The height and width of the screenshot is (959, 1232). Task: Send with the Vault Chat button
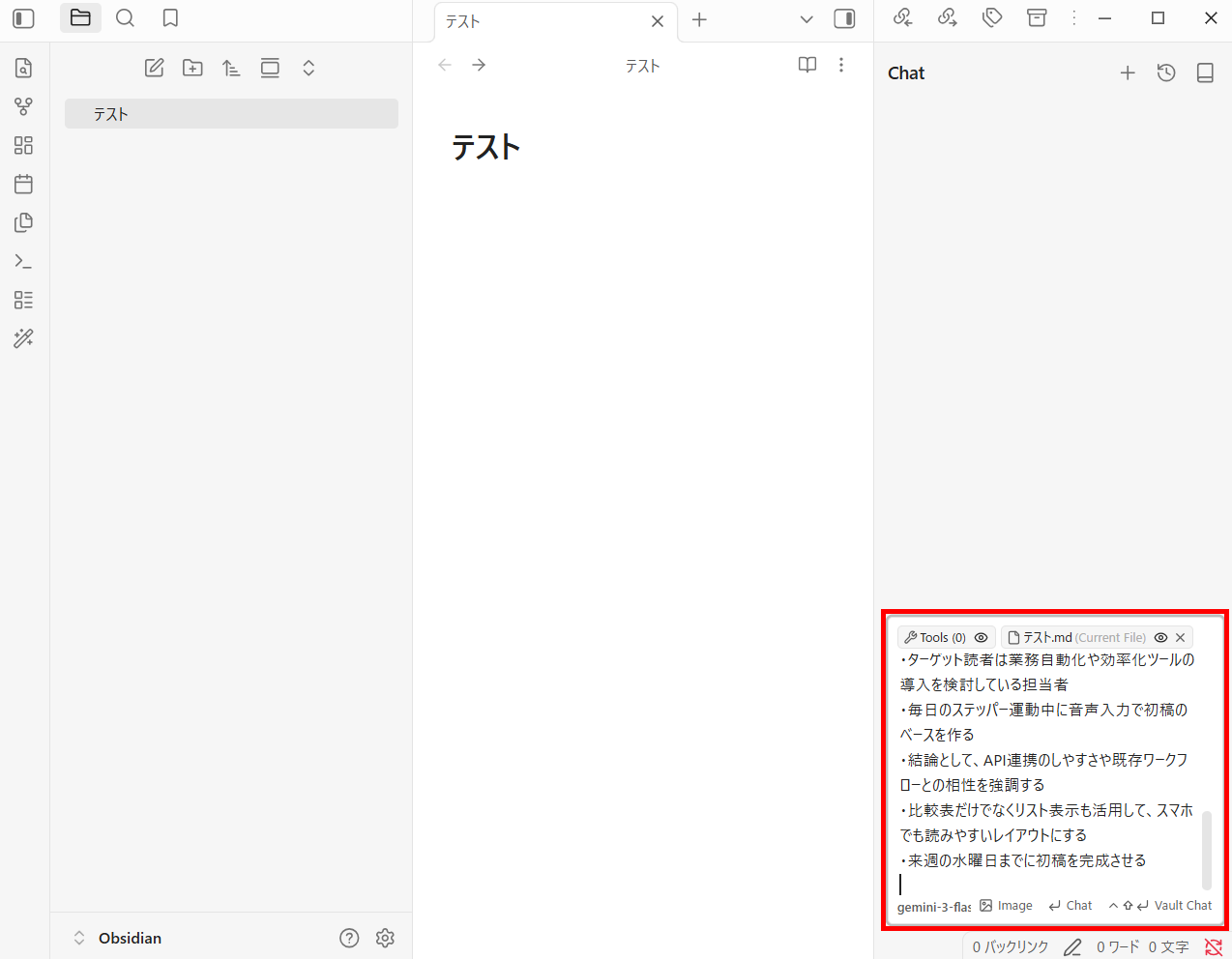[x=1159, y=906]
